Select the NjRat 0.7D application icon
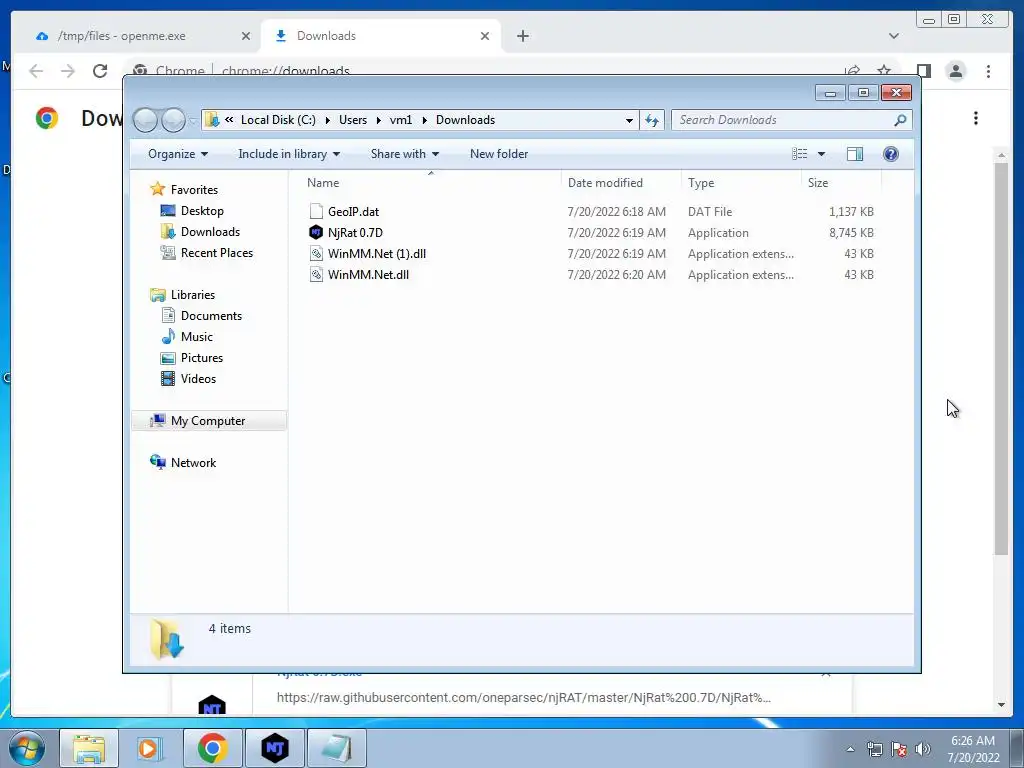Image resolution: width=1024 pixels, height=768 pixels. click(316, 232)
